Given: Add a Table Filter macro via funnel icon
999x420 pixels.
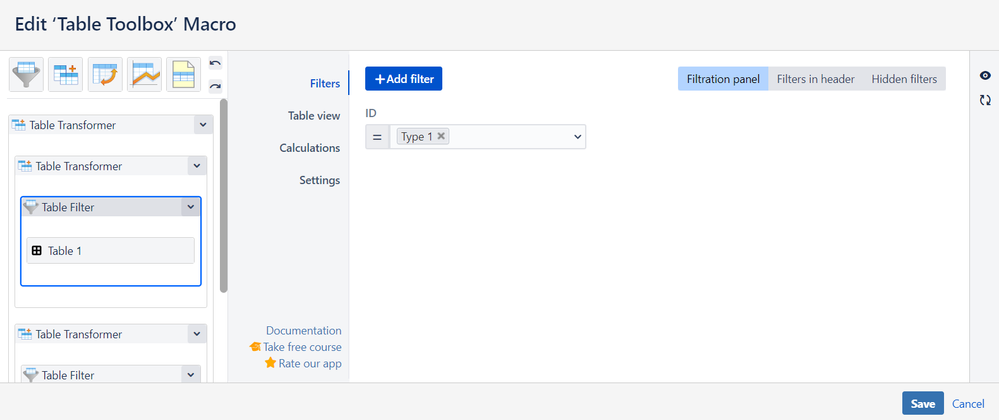Looking at the screenshot, I should (x=26, y=75).
